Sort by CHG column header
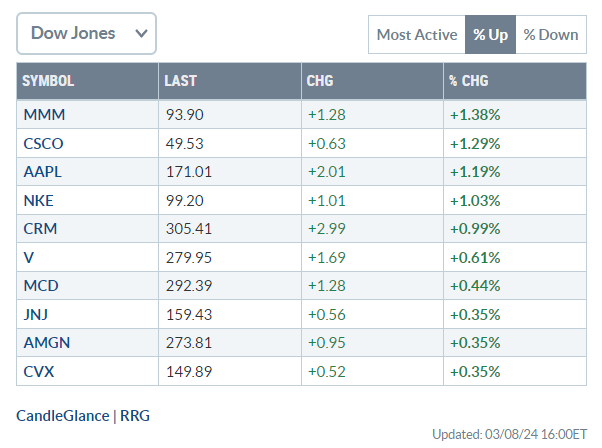The image size is (602, 448). (319, 81)
